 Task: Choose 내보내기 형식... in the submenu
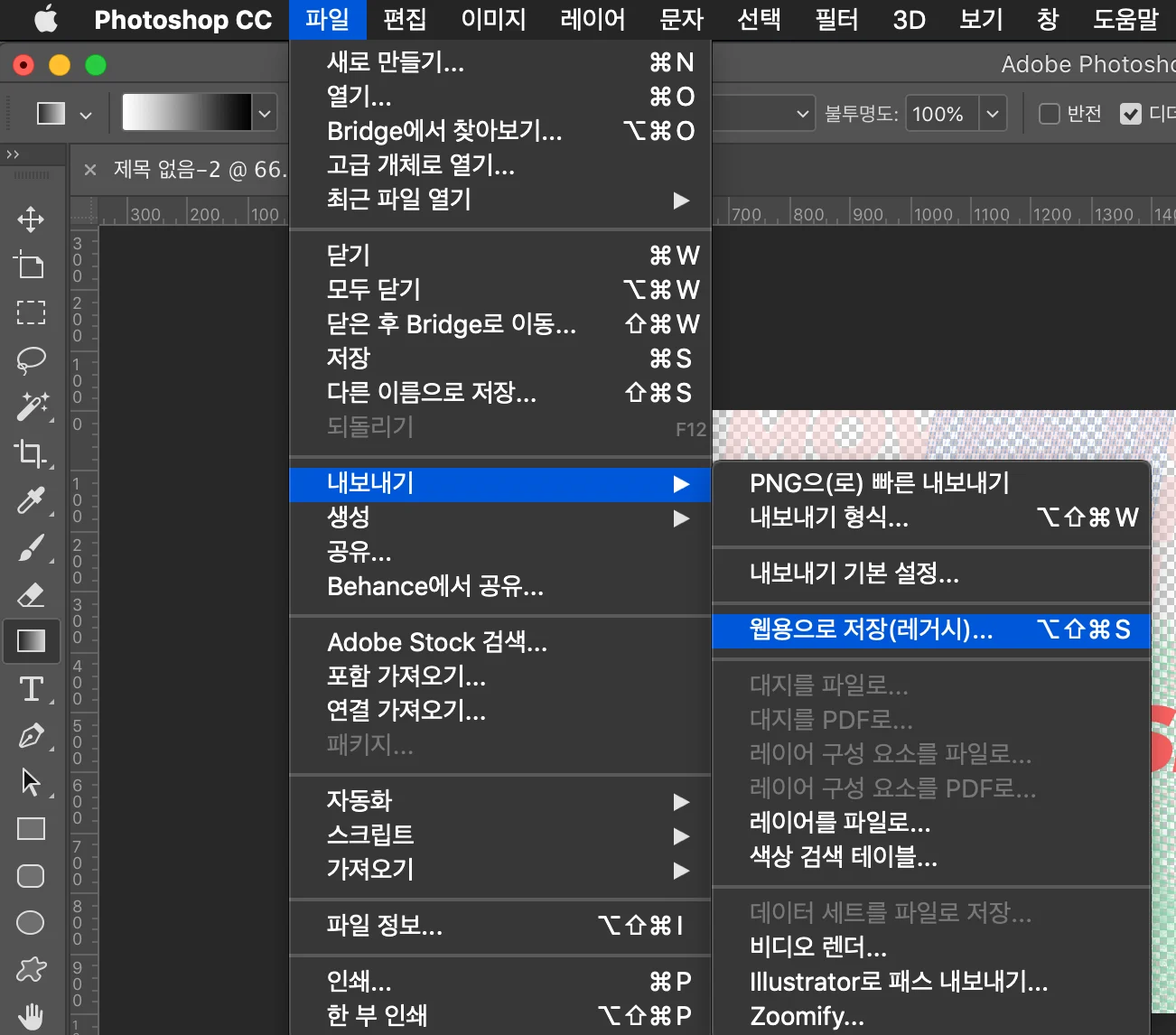click(x=931, y=517)
